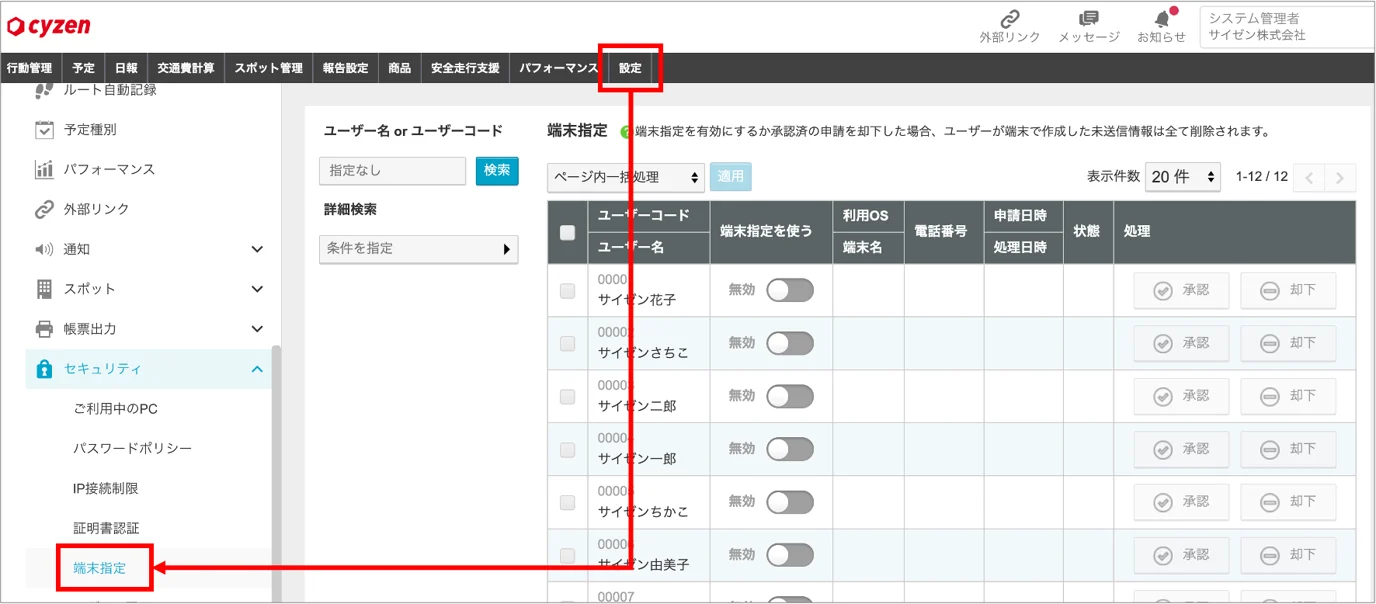
Task: Open the 交通費計算 top menu
Action: point(186,68)
